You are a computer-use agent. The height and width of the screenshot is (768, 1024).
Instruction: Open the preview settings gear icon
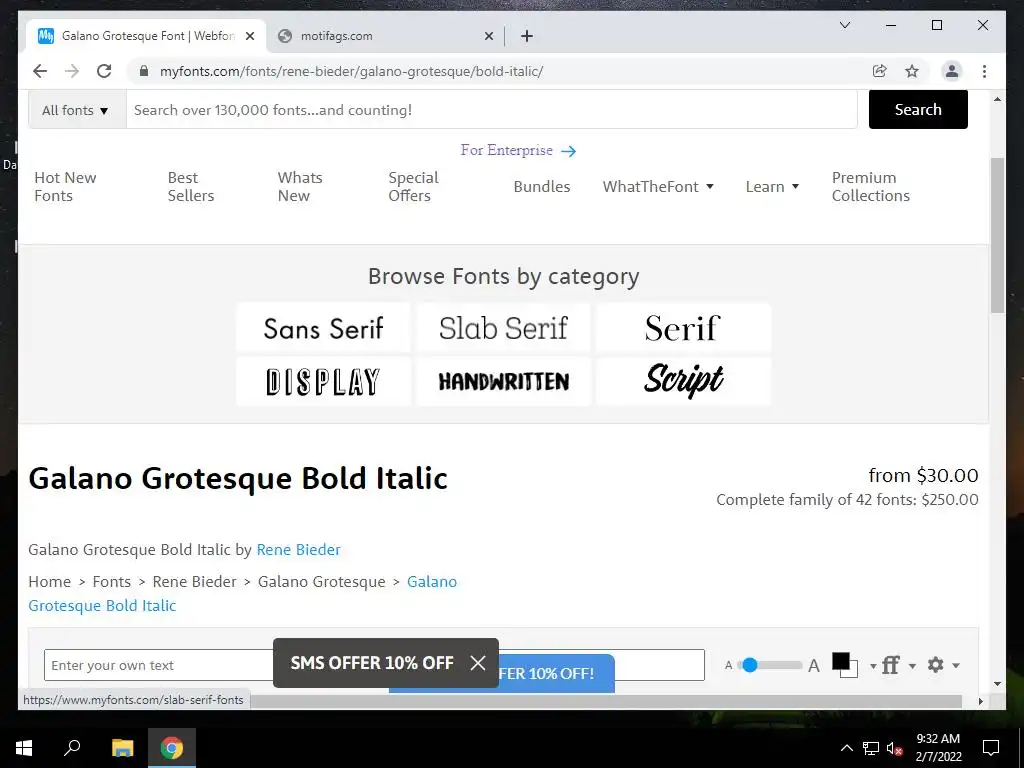pos(936,665)
